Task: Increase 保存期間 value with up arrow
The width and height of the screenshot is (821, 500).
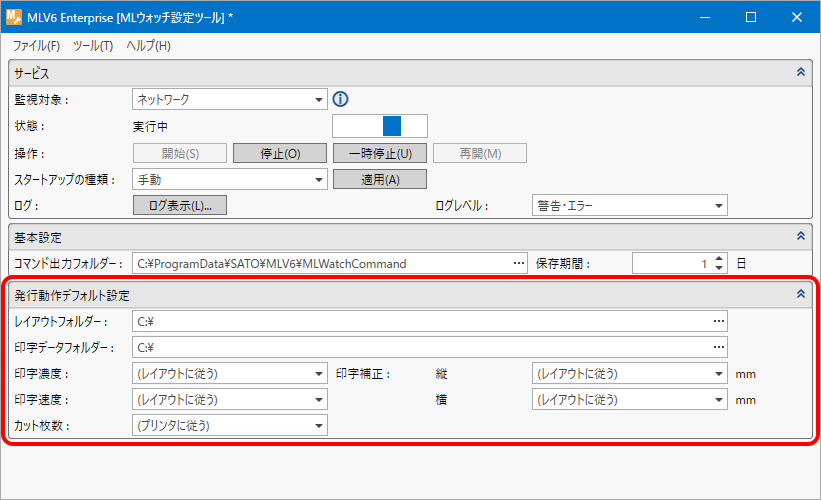Action: click(719, 258)
